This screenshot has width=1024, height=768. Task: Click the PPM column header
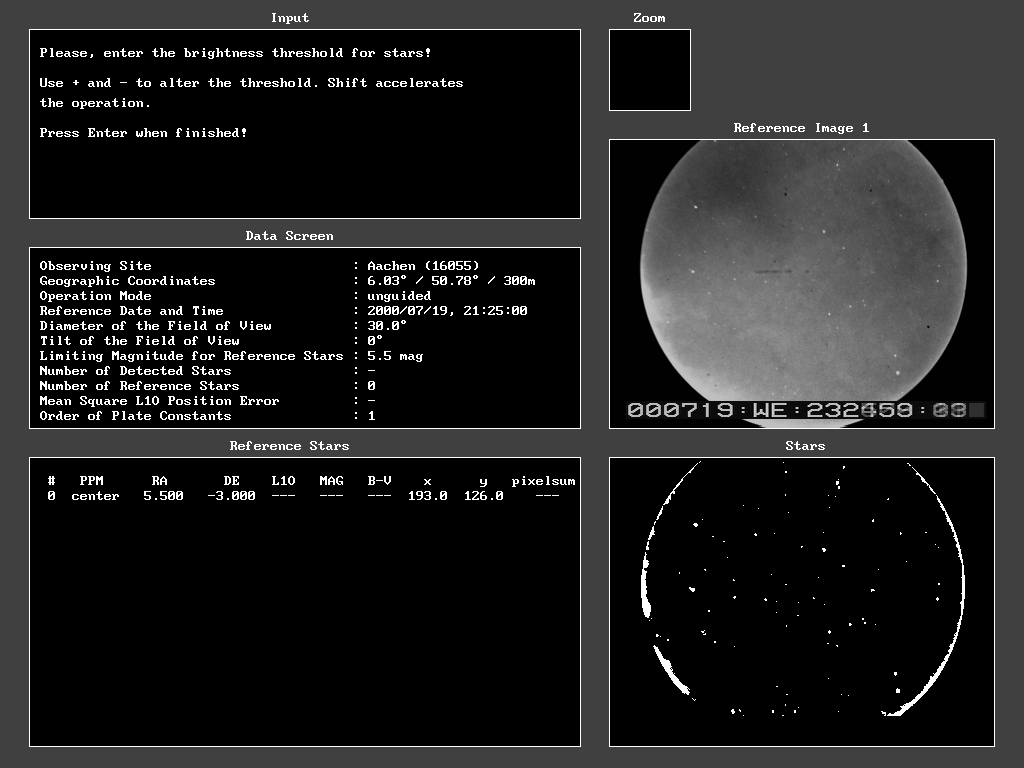tap(91, 481)
